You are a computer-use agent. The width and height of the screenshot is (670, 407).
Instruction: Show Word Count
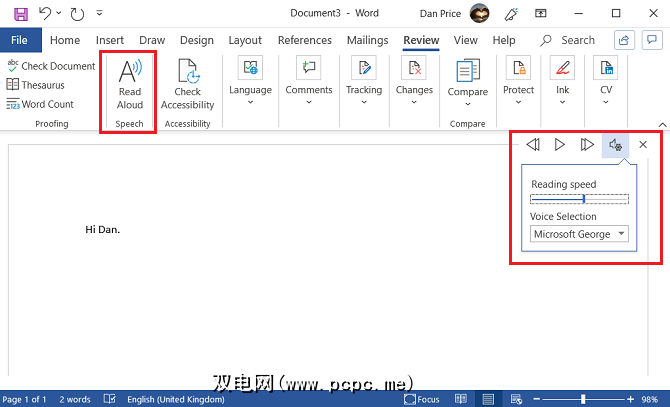coord(40,104)
